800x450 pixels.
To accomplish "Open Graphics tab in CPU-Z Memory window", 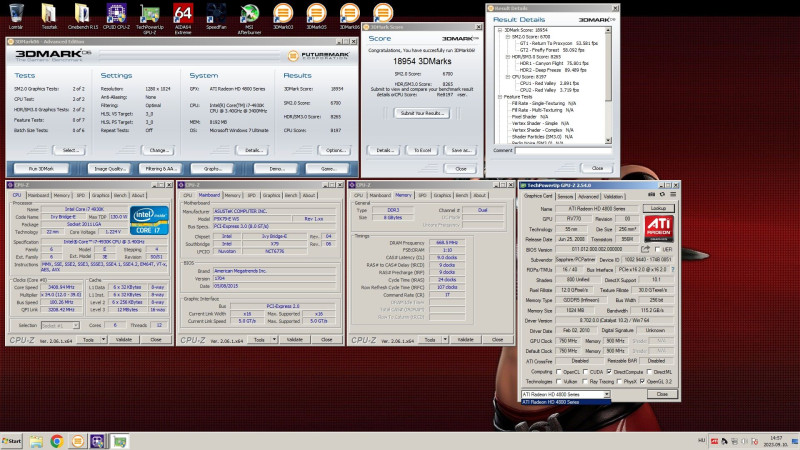I will click(442, 195).
